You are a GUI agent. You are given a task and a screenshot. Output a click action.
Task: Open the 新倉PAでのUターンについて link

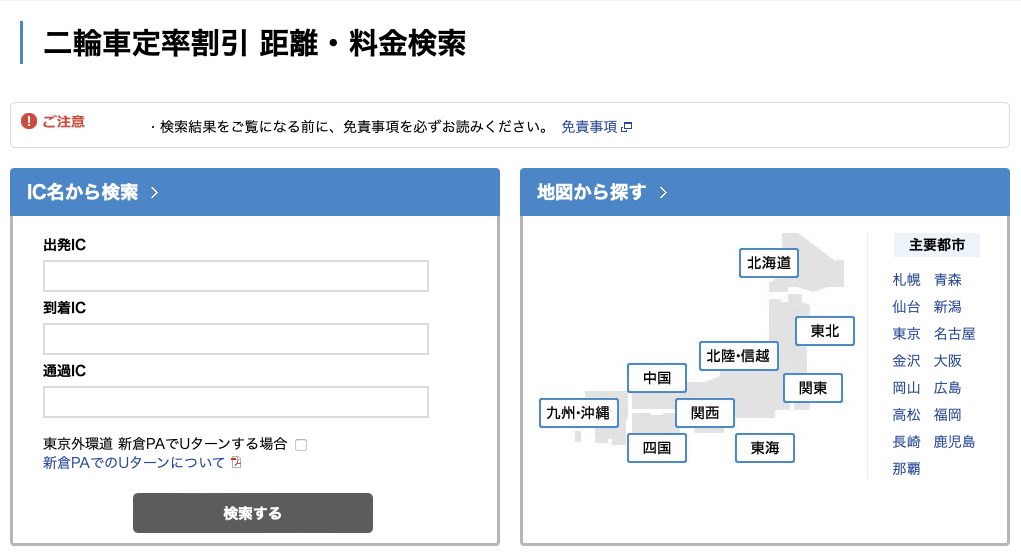(x=134, y=463)
